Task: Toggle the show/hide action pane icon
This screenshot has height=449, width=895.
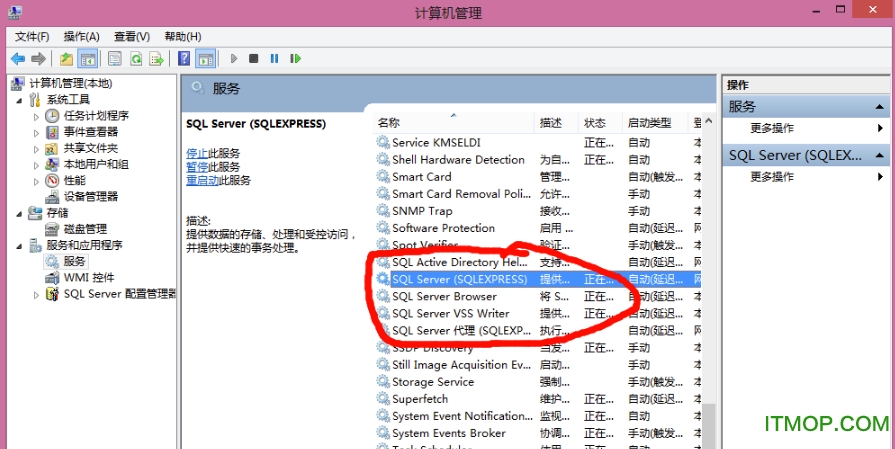Action: (205, 58)
